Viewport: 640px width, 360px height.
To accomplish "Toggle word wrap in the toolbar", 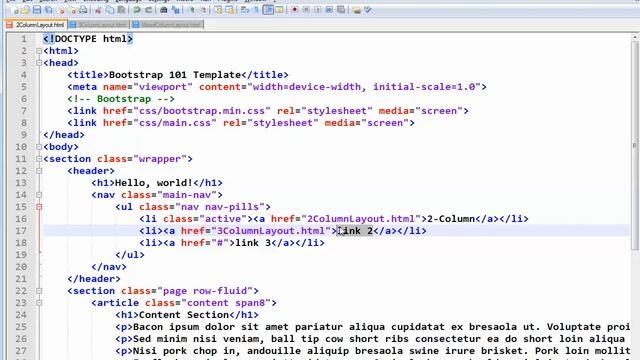I will [245, 10].
